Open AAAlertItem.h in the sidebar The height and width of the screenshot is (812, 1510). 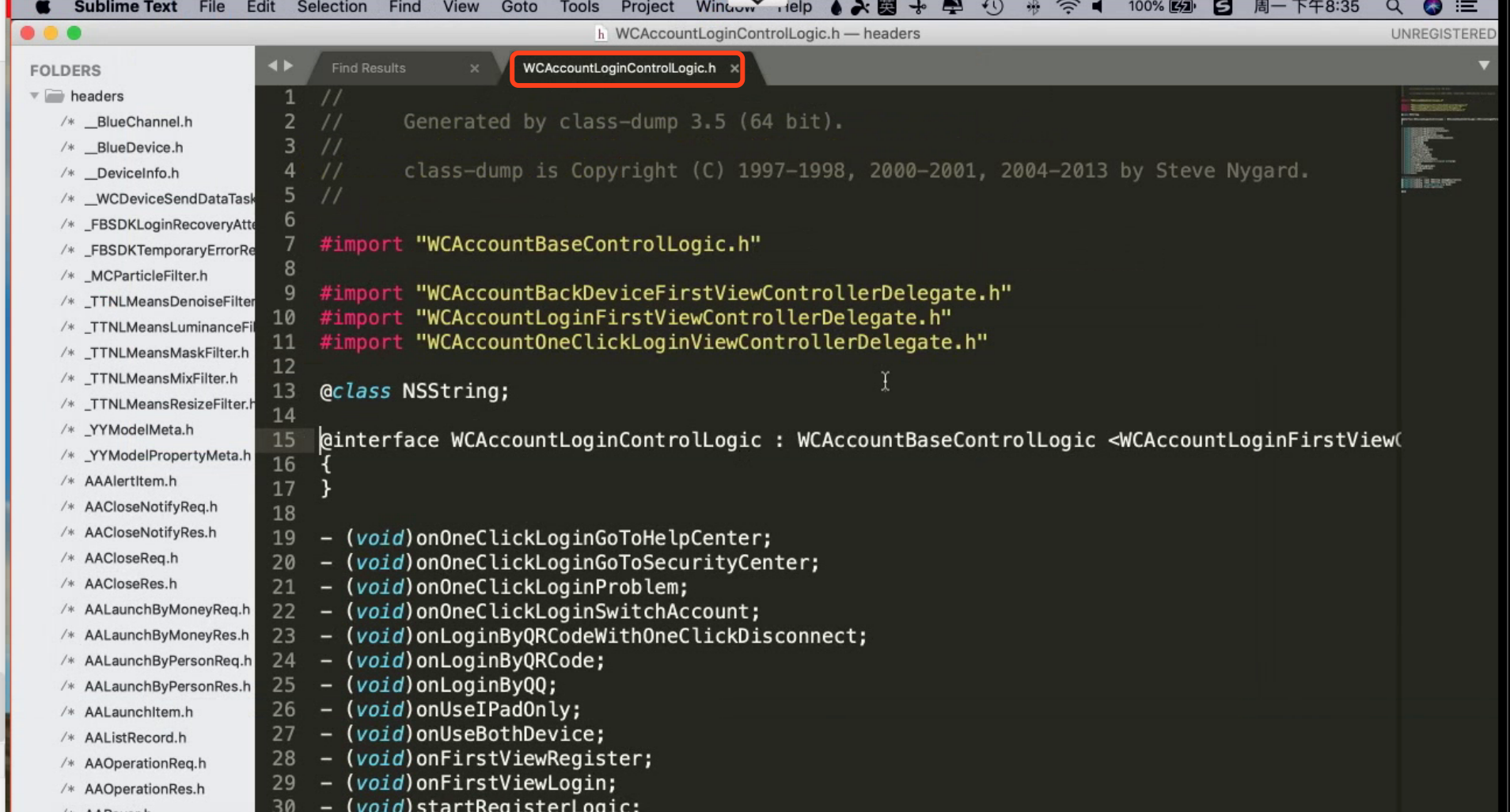[131, 481]
